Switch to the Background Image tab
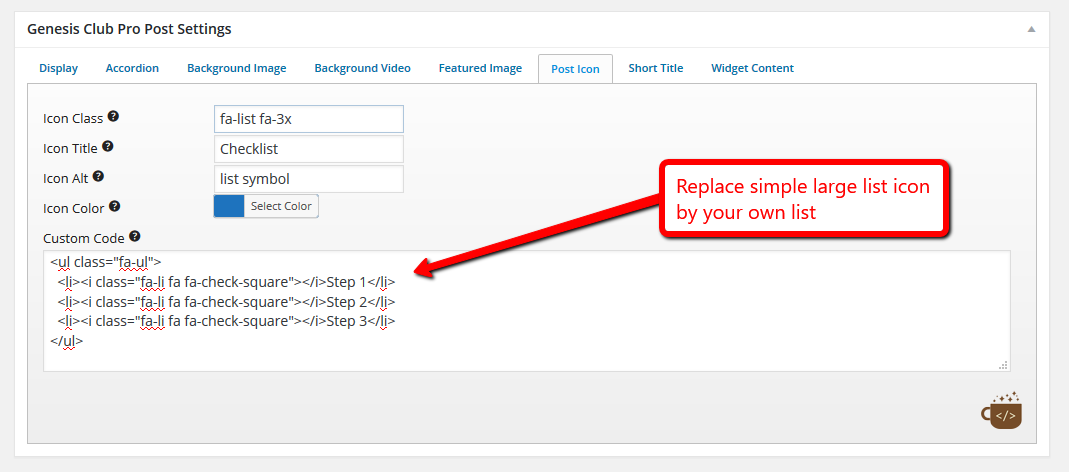This screenshot has height=472, width=1069. click(237, 68)
